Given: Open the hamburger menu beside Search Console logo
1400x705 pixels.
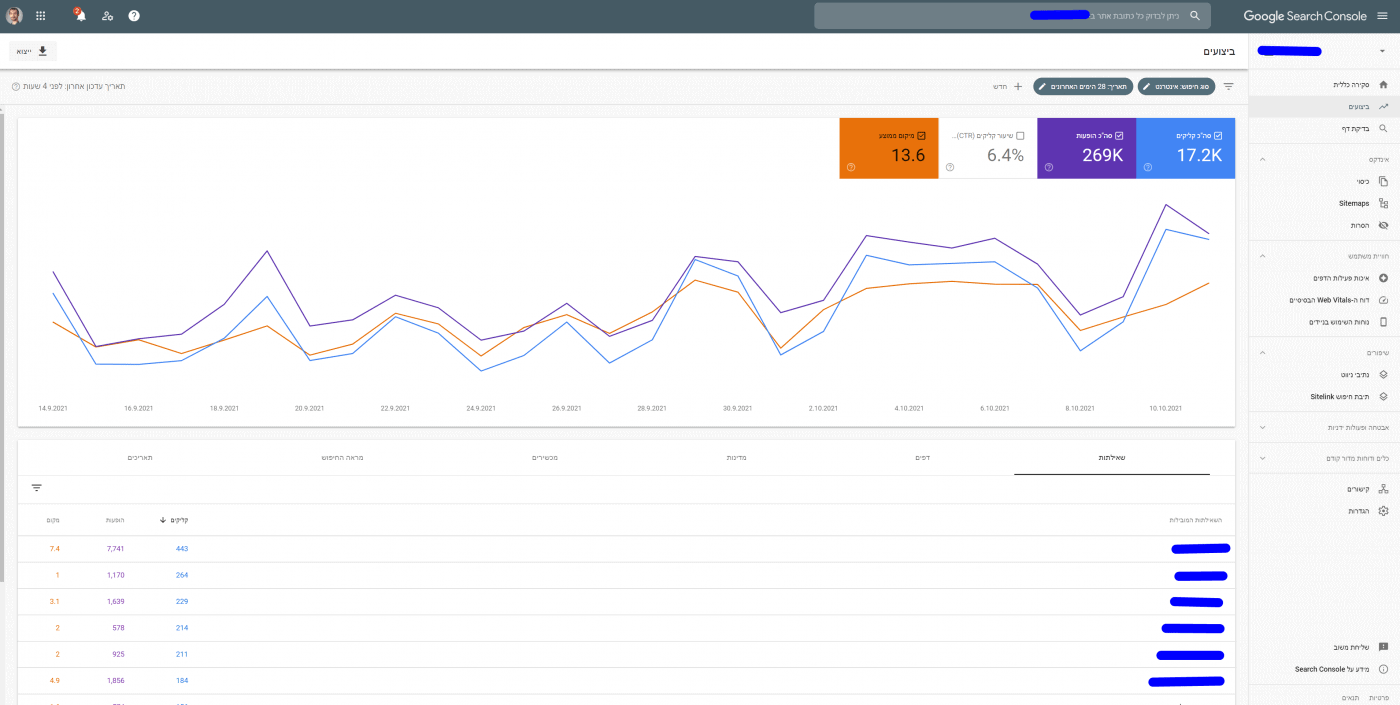Looking at the screenshot, I should [1382, 16].
